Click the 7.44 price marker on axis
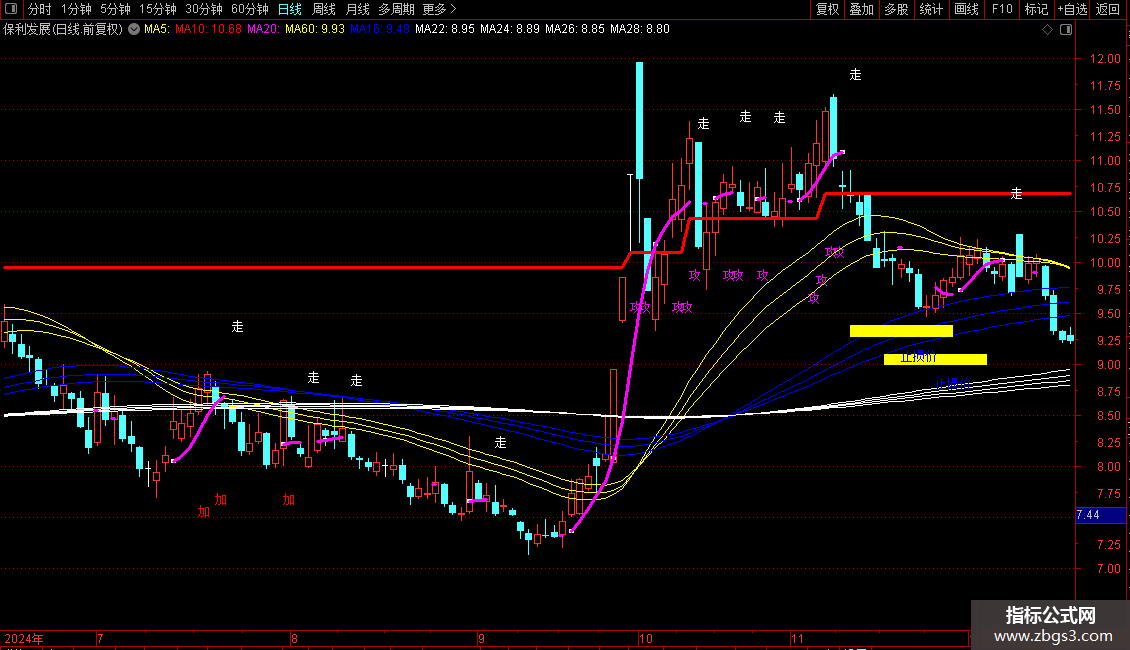 [x=1100, y=515]
